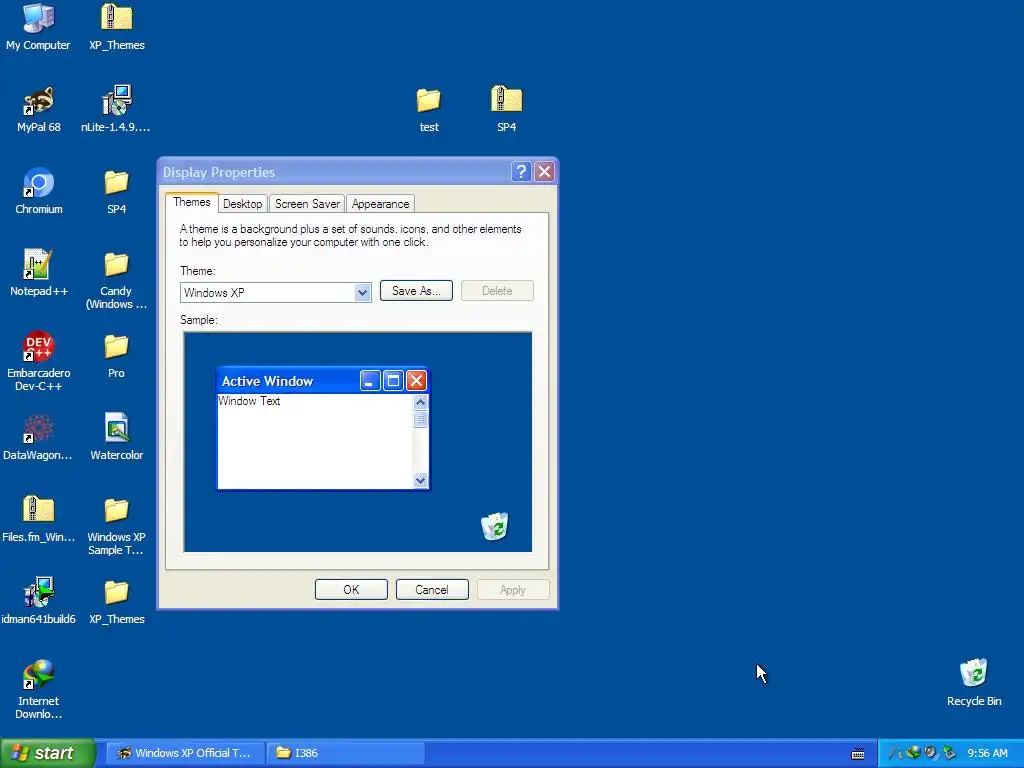Open the Start menu
The image size is (1024, 768).
(48, 753)
